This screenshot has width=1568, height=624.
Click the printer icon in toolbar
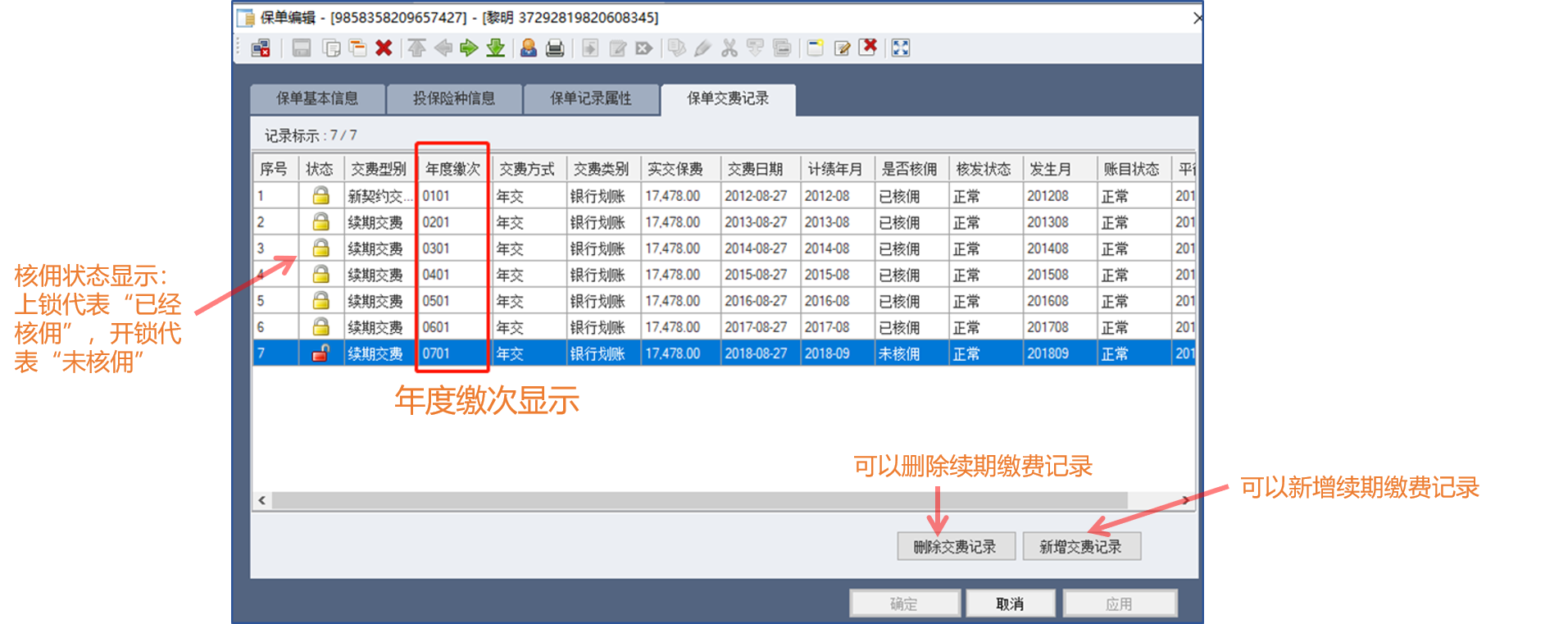(x=555, y=48)
